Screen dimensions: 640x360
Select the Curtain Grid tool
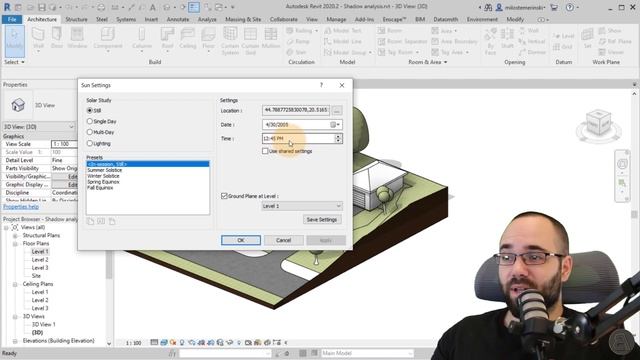click(250, 41)
